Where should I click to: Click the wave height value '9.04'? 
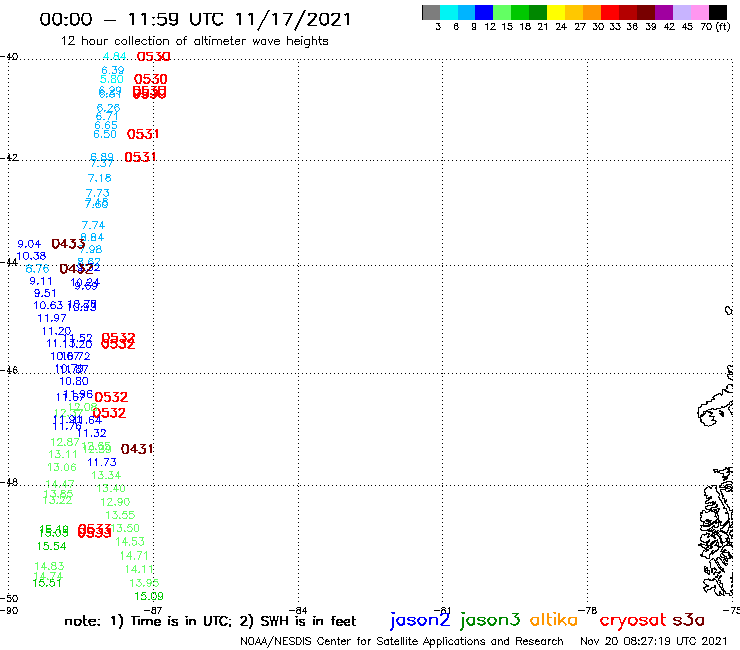pos(29,244)
